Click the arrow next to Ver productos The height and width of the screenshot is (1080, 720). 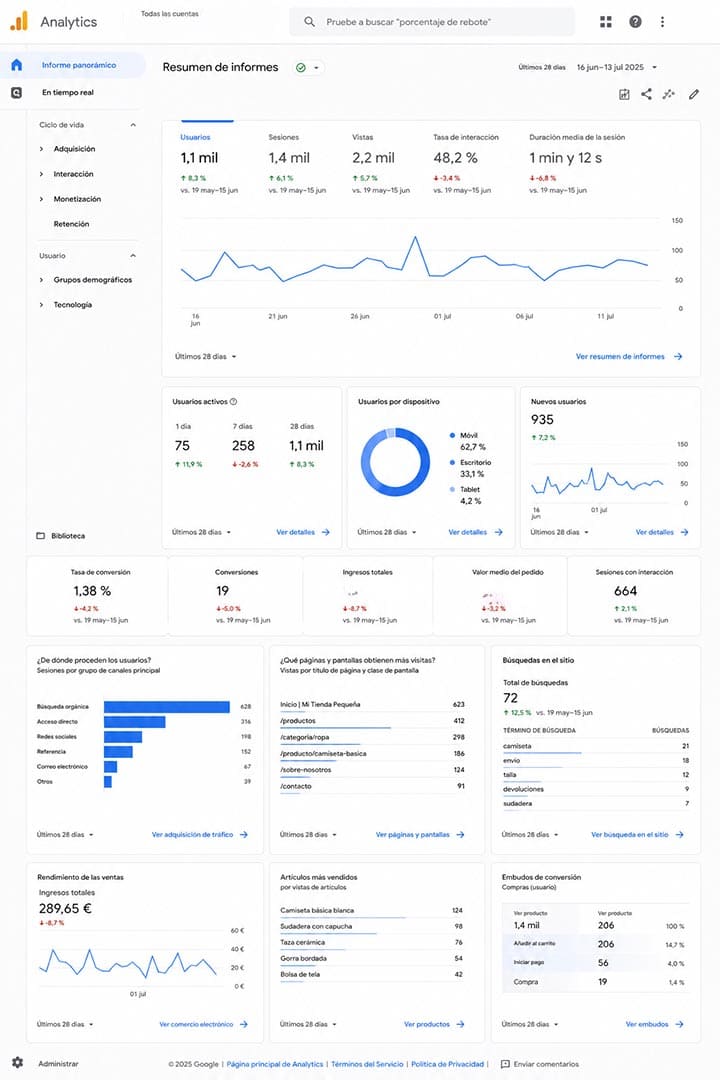(460, 1024)
